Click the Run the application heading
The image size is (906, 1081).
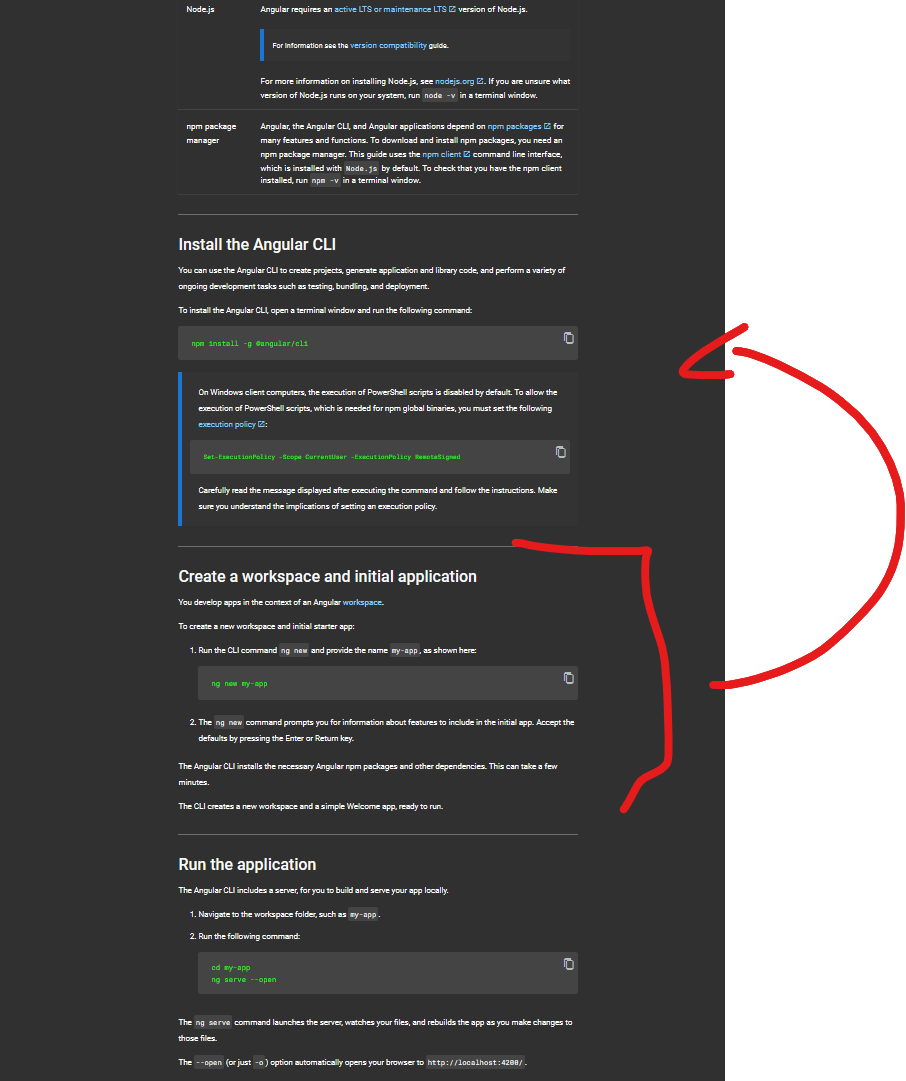coord(247,865)
